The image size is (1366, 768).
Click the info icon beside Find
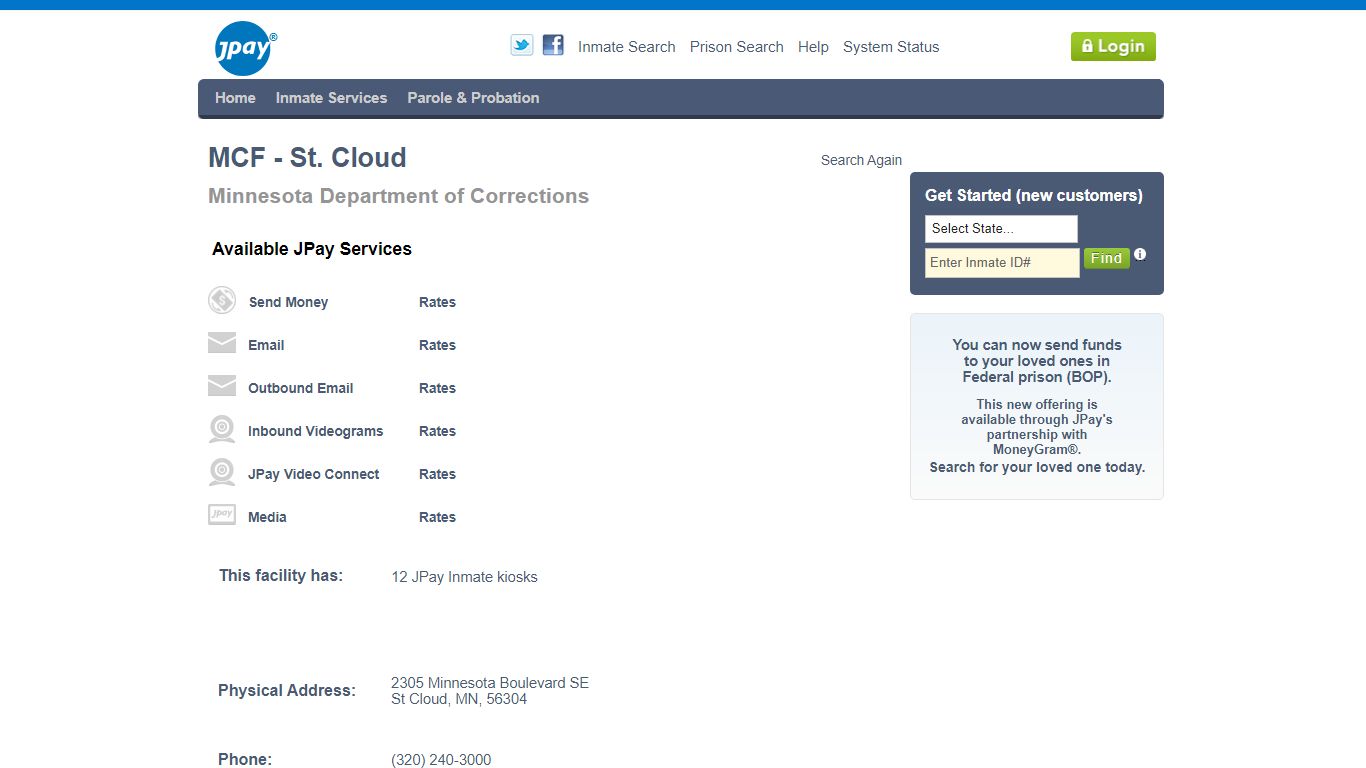1140,254
